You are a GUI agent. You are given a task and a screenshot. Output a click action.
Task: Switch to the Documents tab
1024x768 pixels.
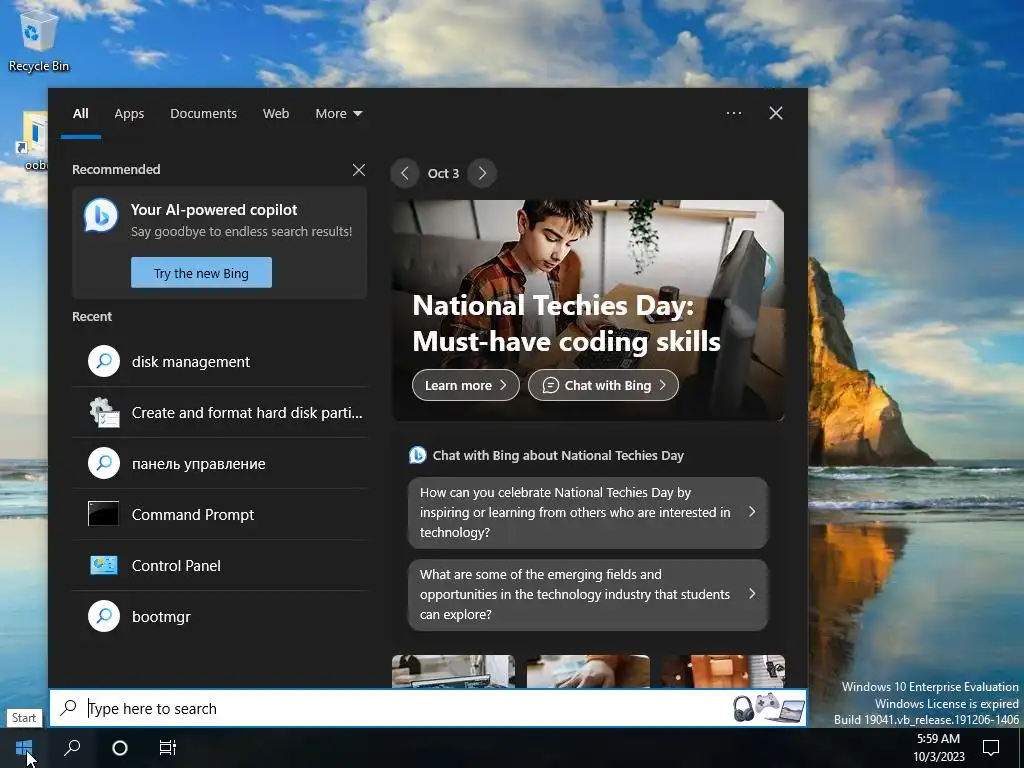pyautogui.click(x=203, y=114)
